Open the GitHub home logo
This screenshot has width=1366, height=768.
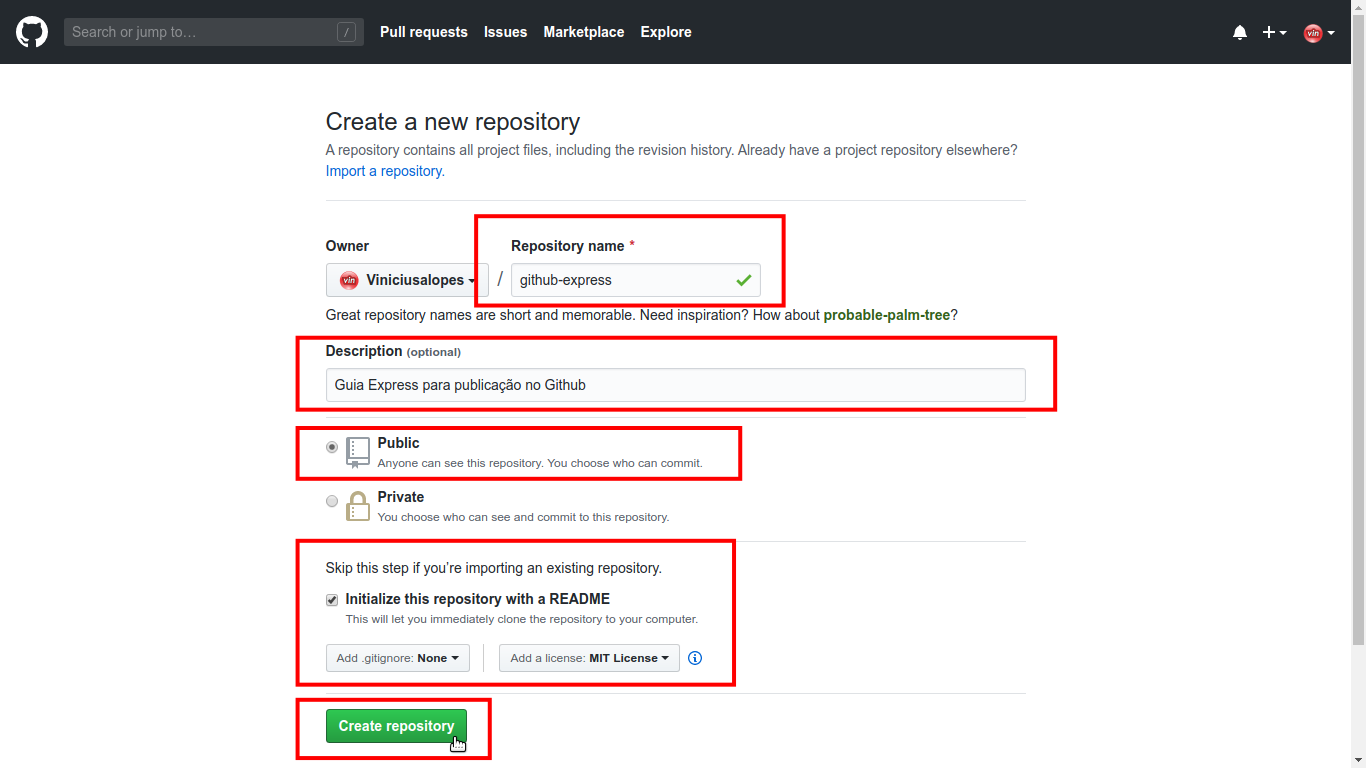pos(32,32)
